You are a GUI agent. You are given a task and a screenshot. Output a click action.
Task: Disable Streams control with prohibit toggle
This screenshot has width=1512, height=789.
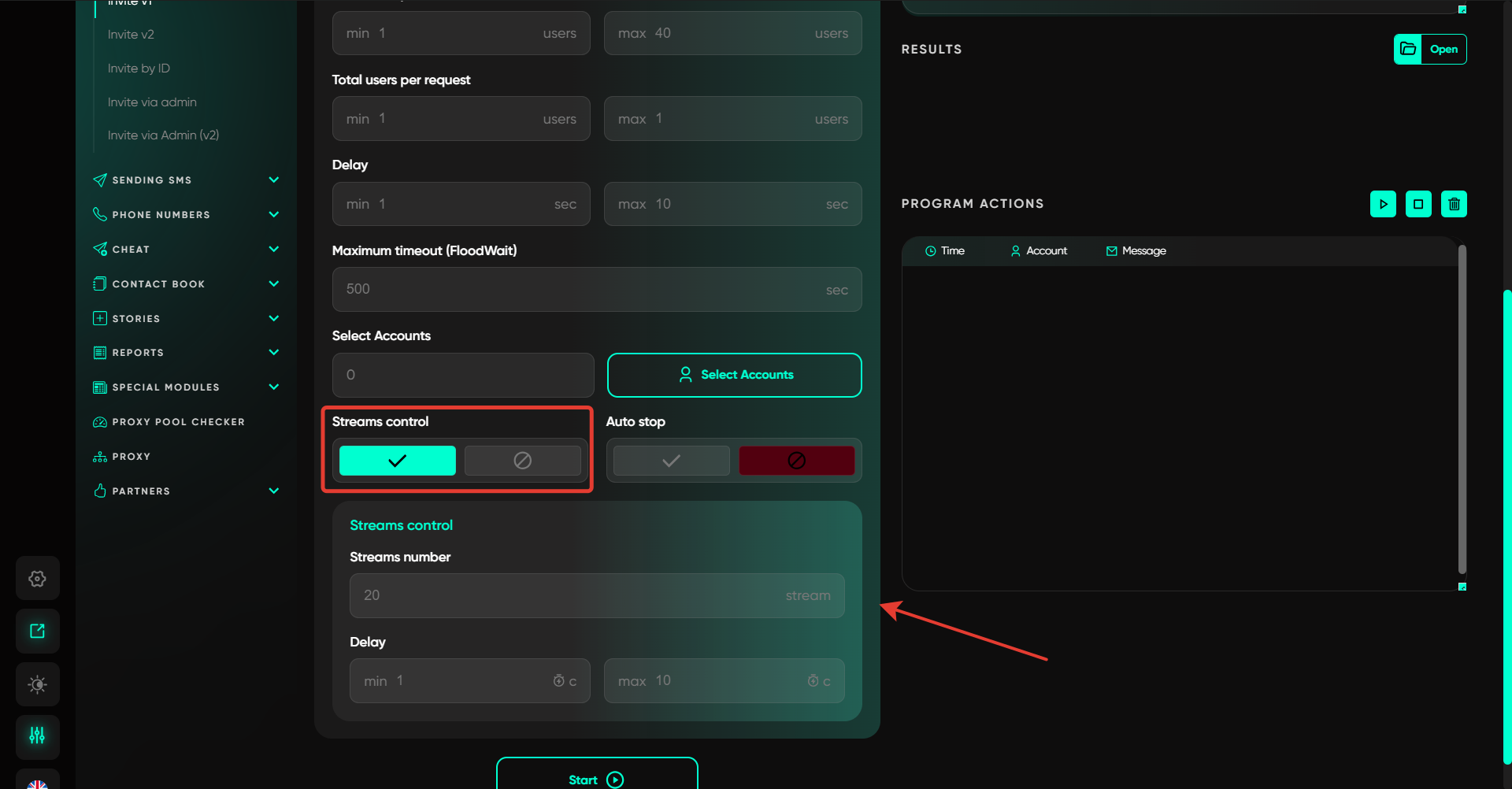click(522, 461)
